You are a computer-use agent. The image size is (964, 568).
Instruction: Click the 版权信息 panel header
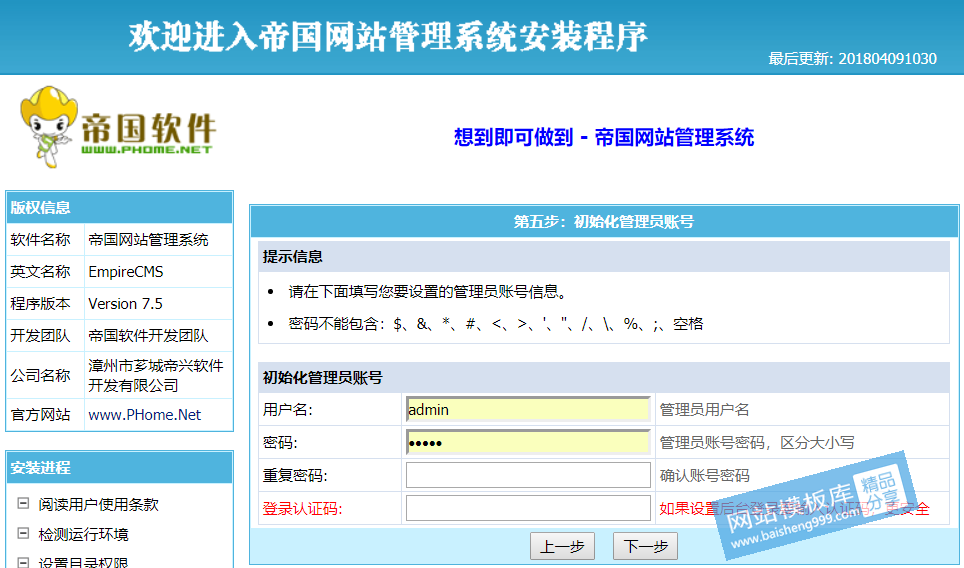[119, 208]
